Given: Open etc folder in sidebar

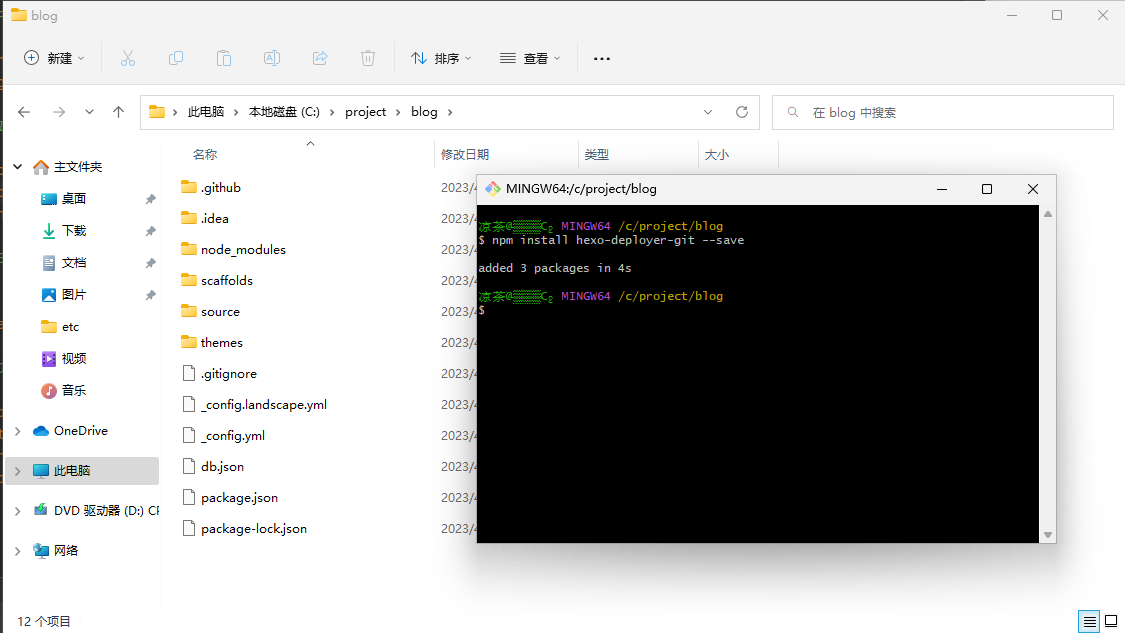Looking at the screenshot, I should point(60,327).
